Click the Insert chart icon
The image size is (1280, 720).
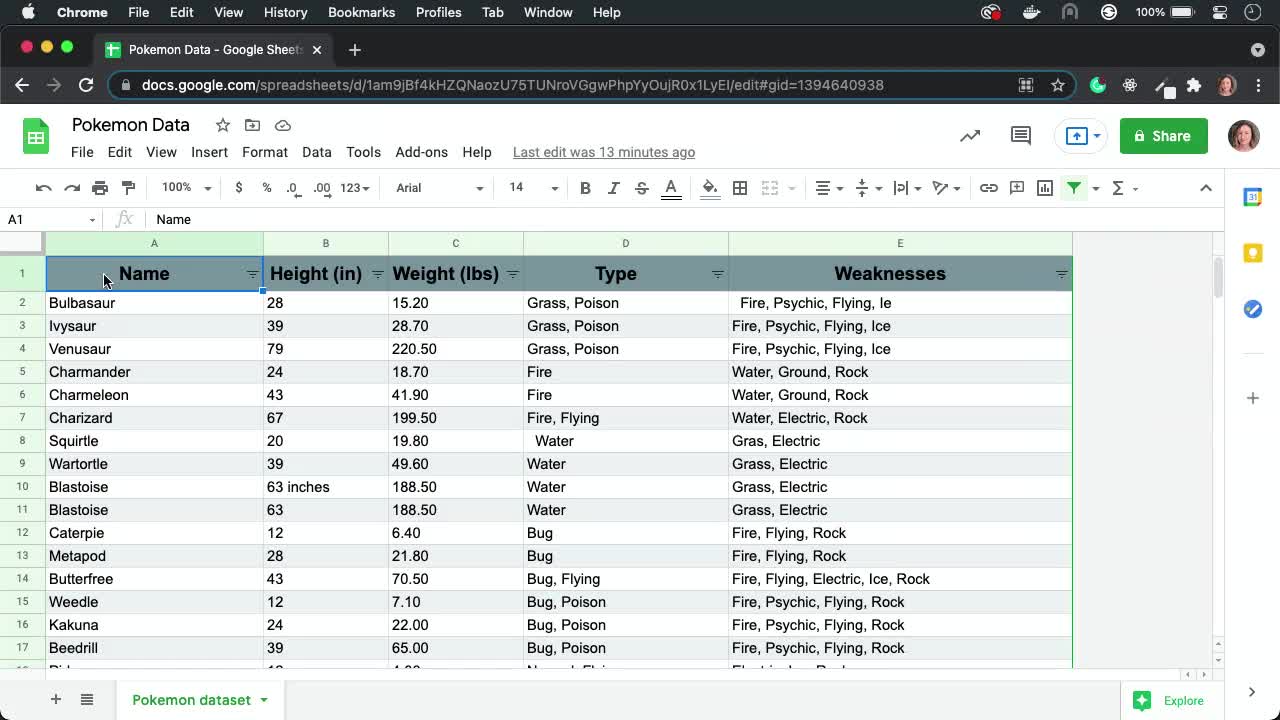pos(1045,188)
